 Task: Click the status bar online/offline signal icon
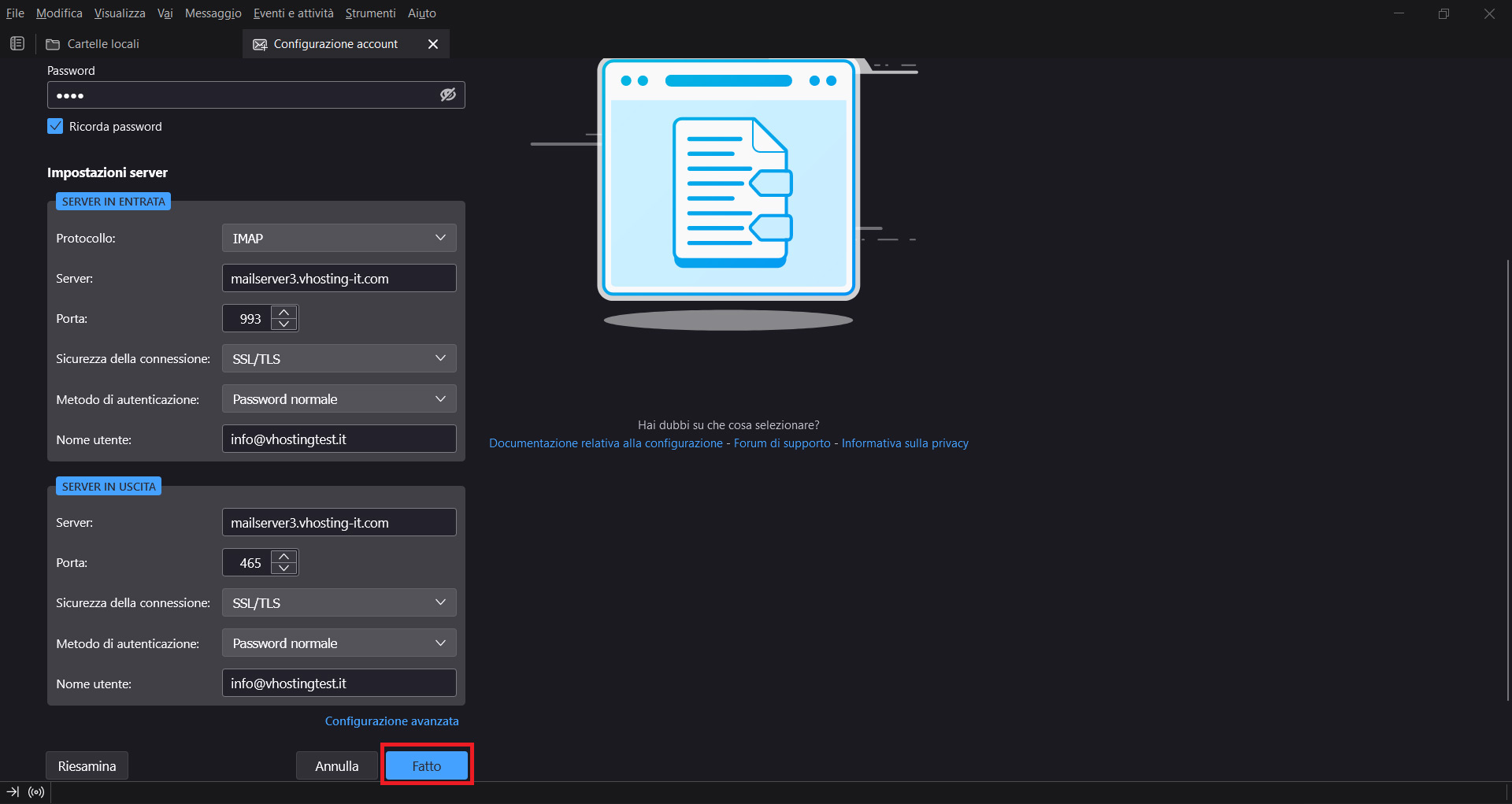36,792
